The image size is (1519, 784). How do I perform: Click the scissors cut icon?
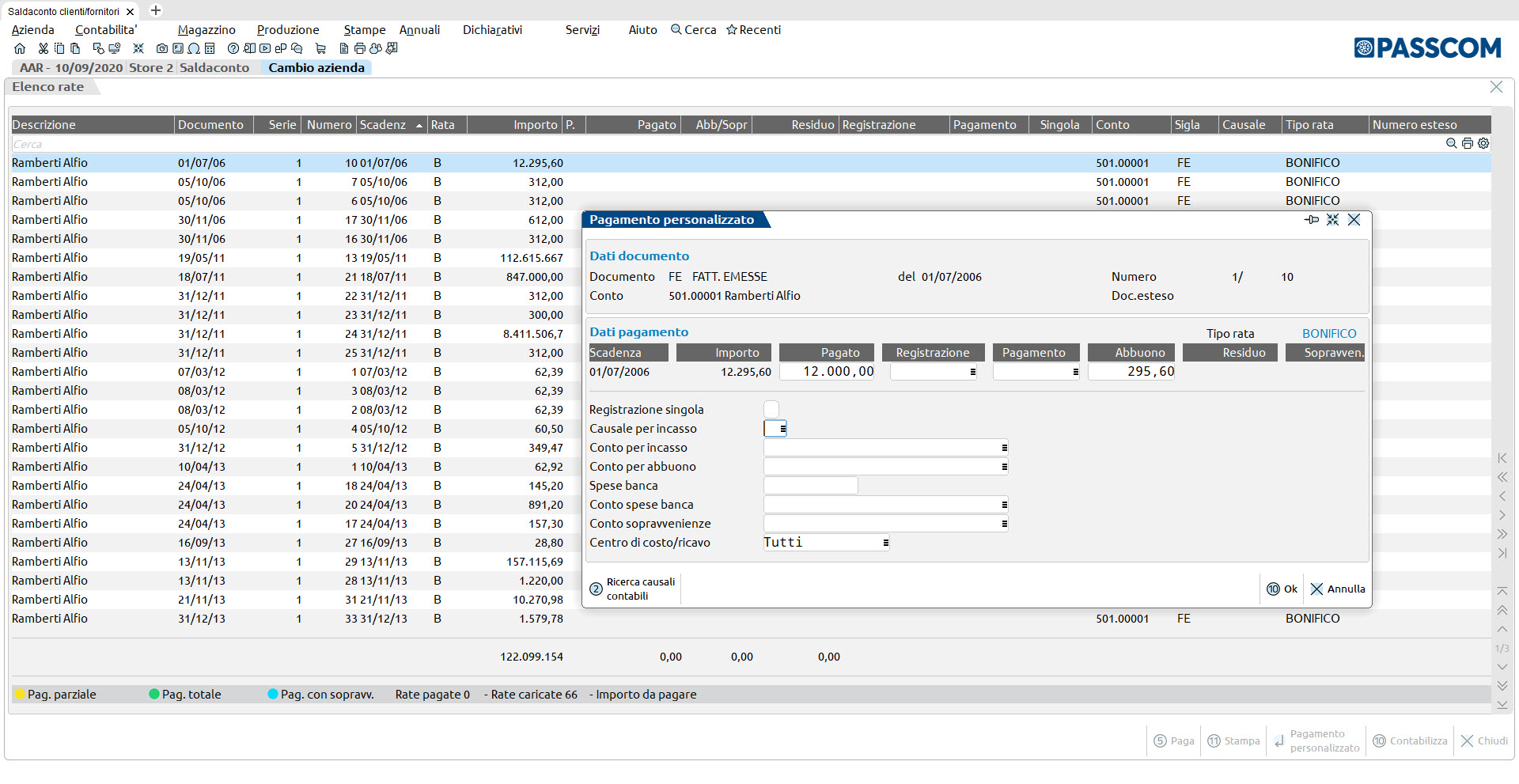coord(43,48)
